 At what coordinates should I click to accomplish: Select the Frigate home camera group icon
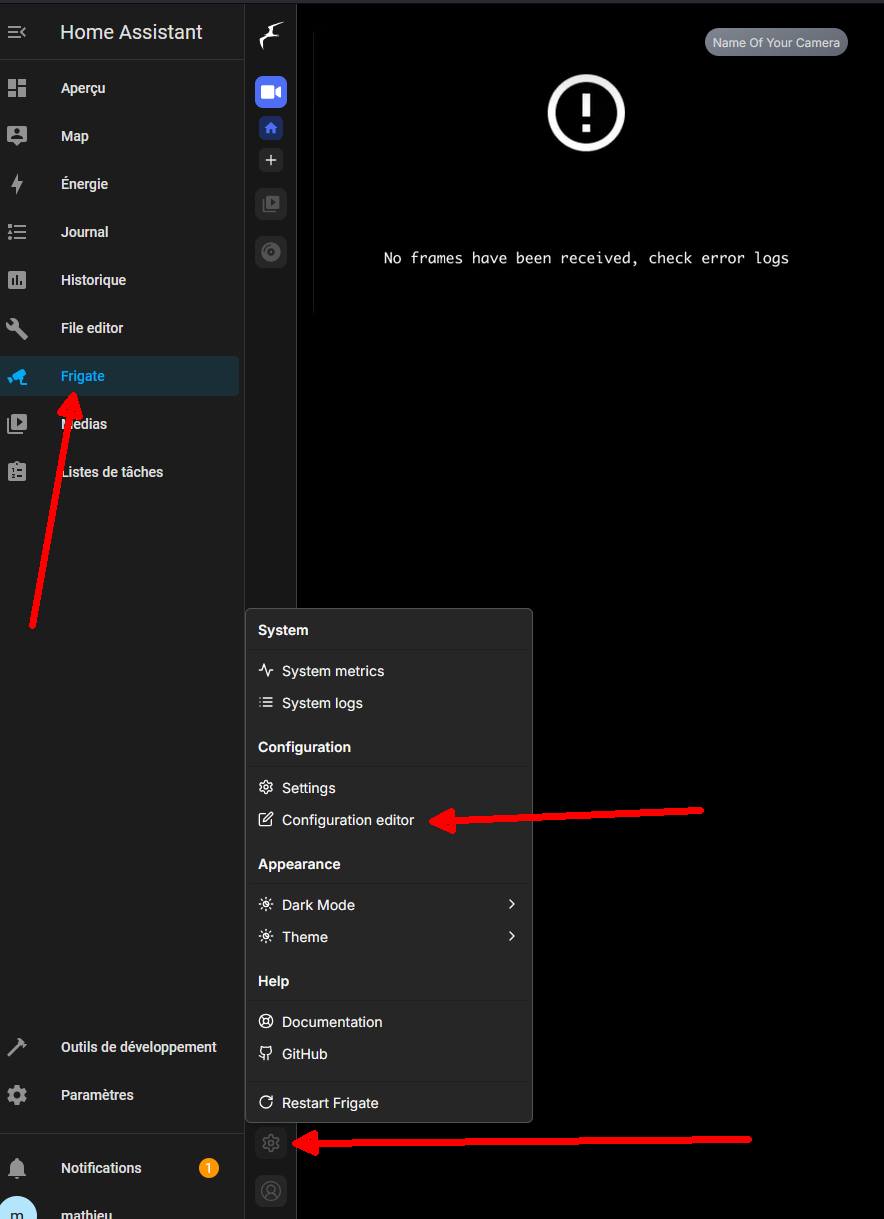[271, 128]
